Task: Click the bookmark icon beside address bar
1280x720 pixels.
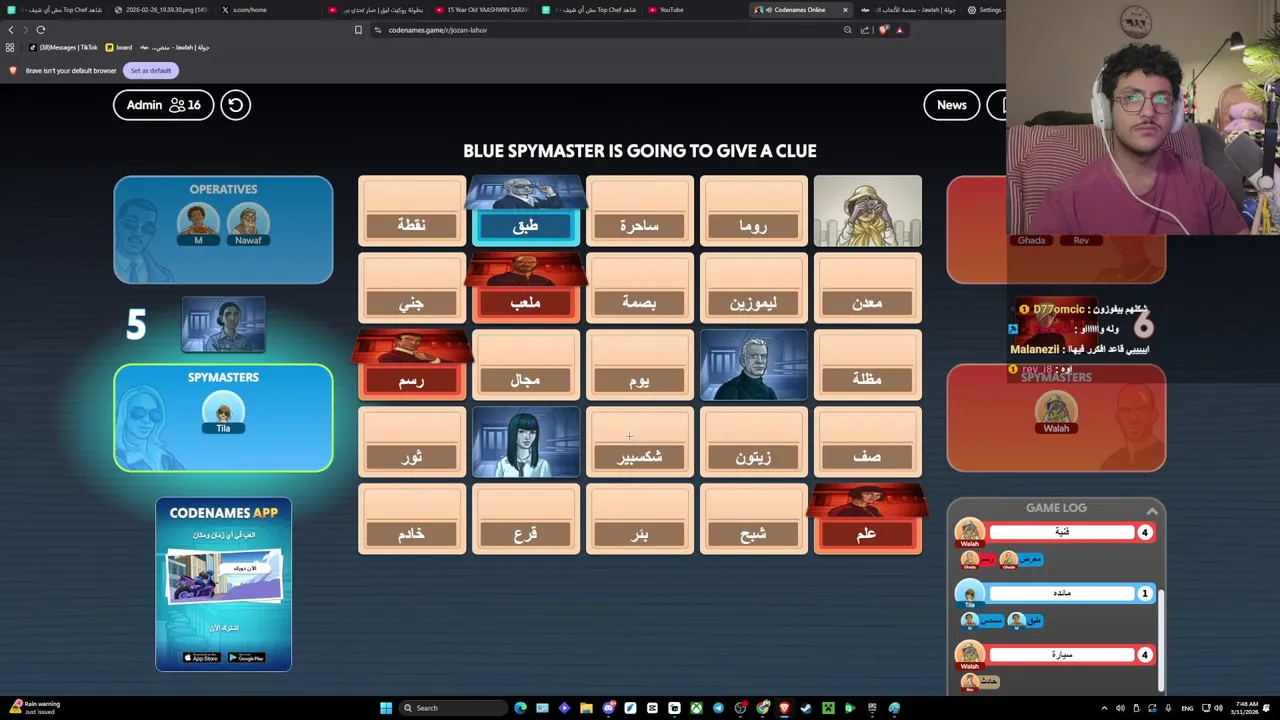Action: [358, 30]
